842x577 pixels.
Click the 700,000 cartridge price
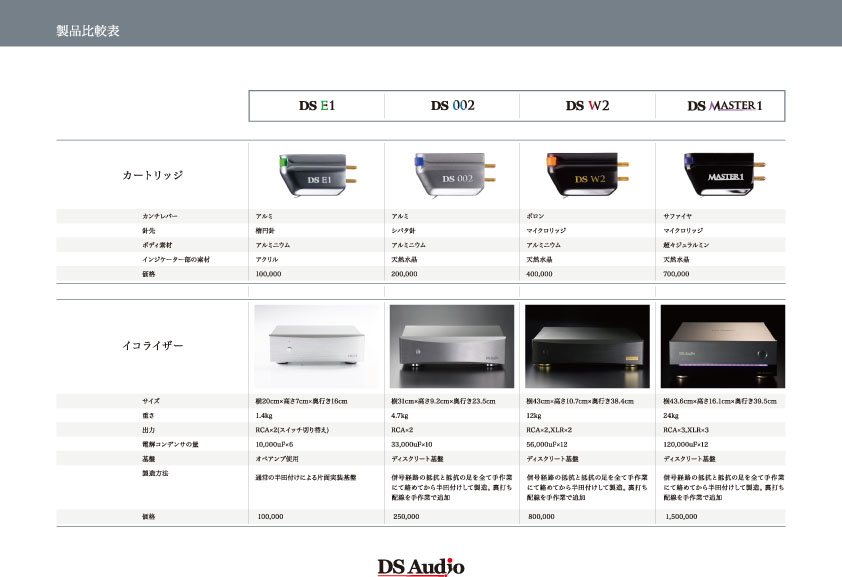(x=677, y=274)
